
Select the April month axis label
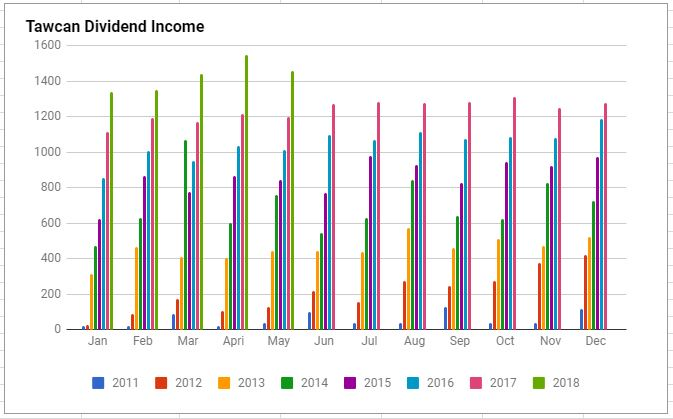point(233,341)
